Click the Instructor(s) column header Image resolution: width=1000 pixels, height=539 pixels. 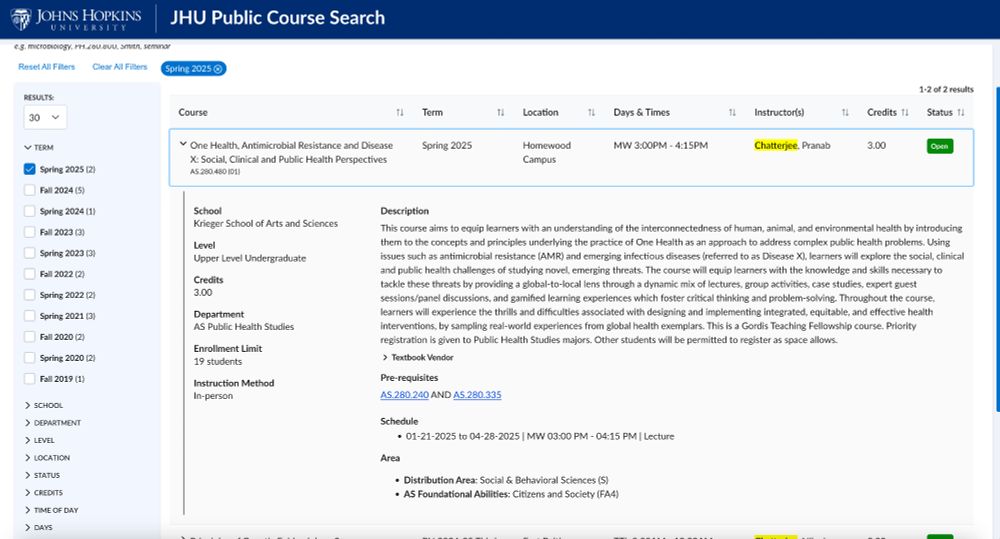(x=779, y=112)
